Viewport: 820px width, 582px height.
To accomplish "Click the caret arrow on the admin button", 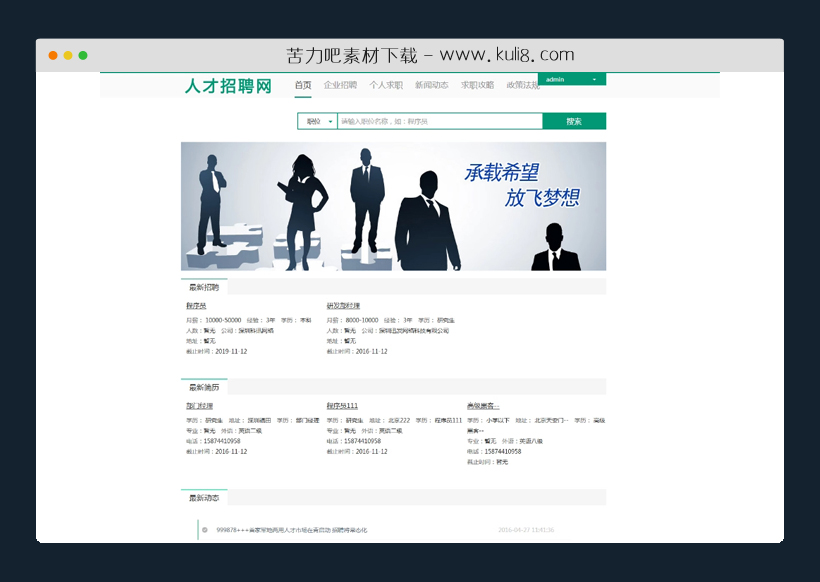I will [x=595, y=79].
